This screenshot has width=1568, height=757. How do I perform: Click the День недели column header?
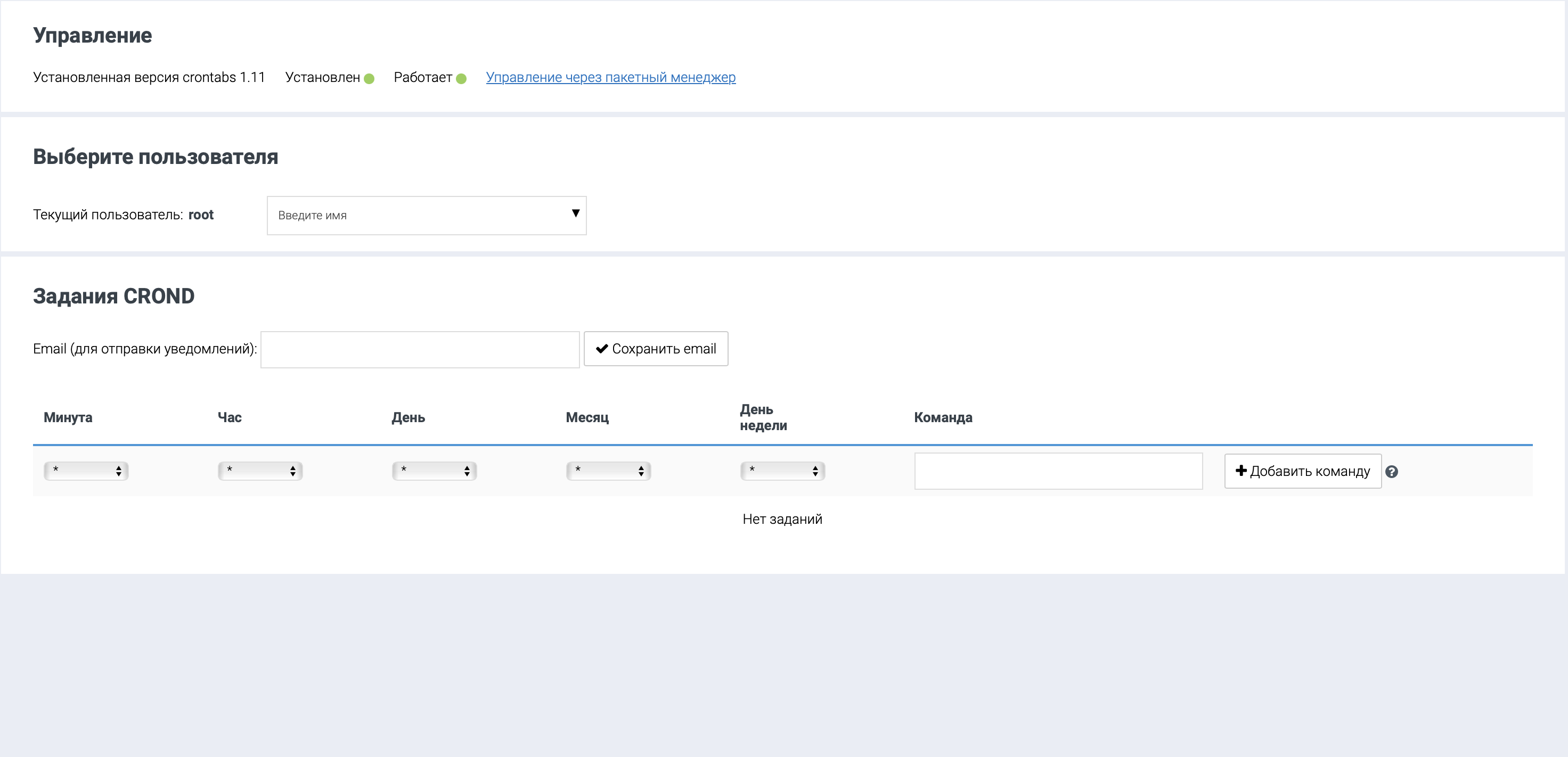tap(763, 417)
